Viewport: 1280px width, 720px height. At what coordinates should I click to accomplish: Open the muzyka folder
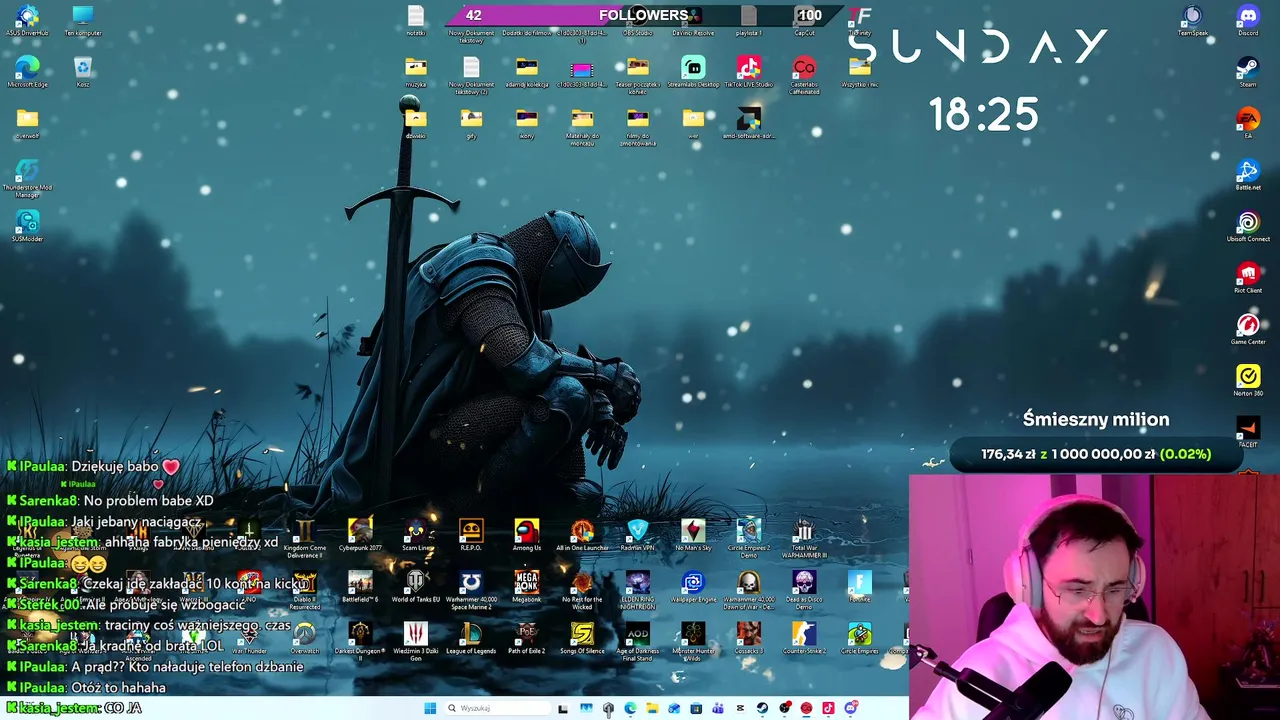coord(415,72)
